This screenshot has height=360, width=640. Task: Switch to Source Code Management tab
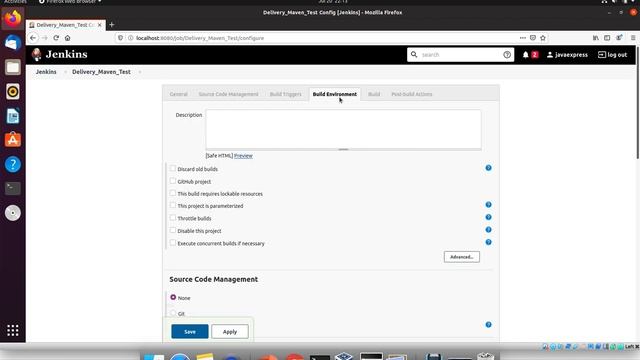click(x=229, y=94)
